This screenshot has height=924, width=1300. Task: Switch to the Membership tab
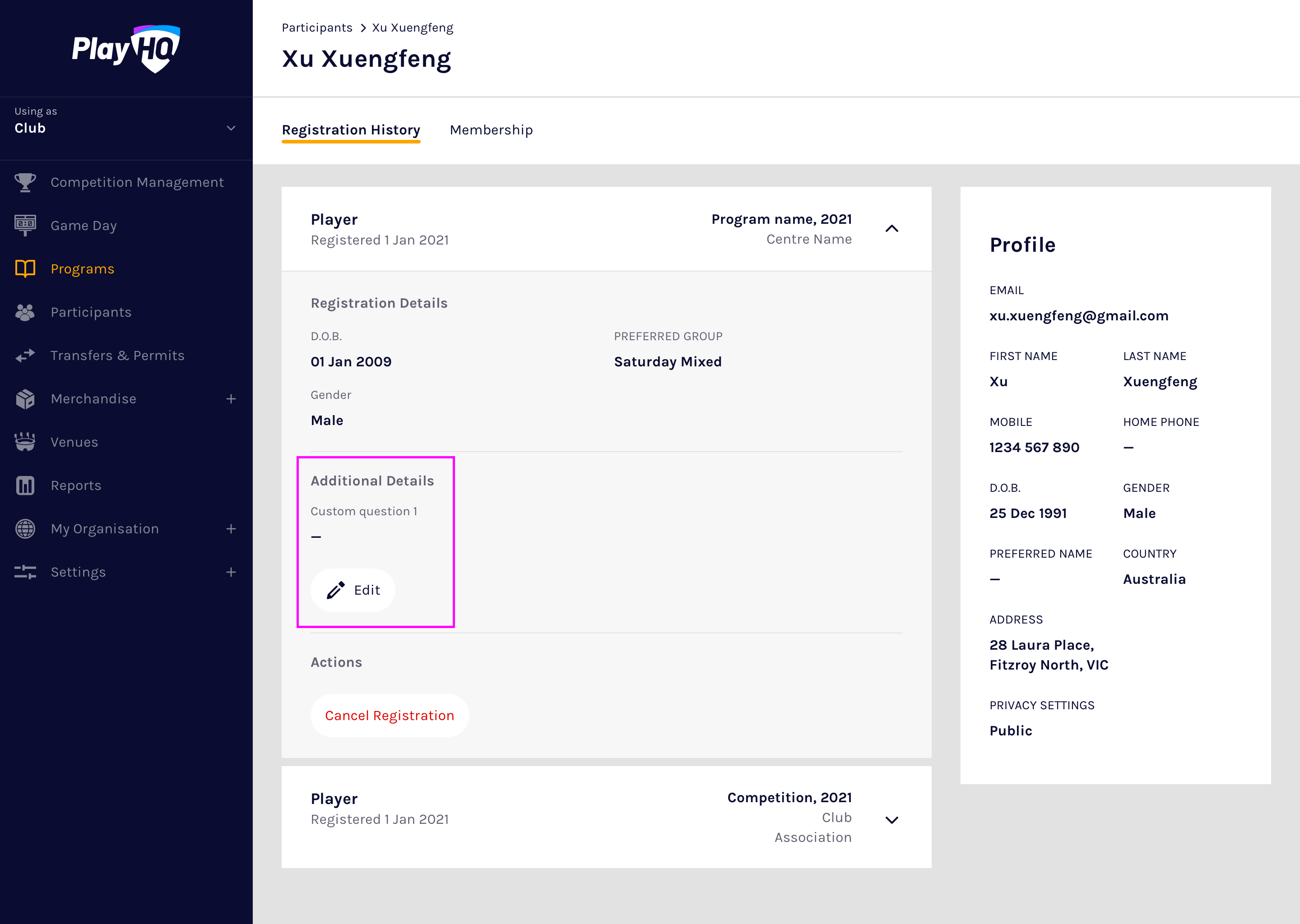(x=491, y=130)
